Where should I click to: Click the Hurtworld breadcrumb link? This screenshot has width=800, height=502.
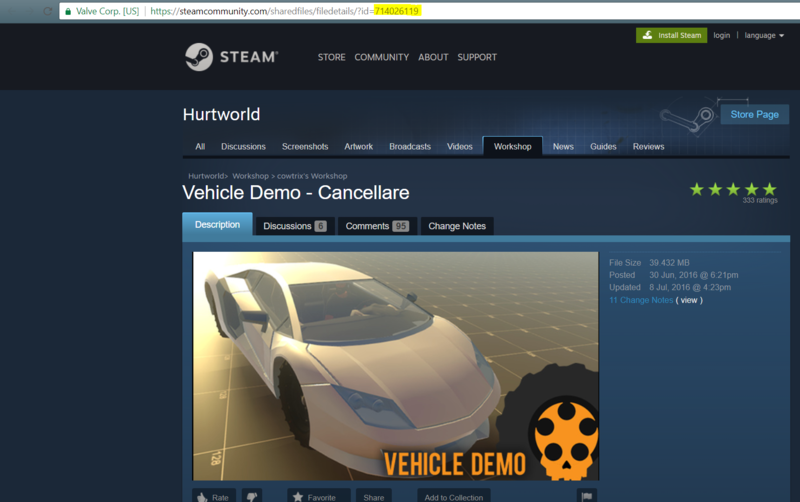tap(207, 176)
